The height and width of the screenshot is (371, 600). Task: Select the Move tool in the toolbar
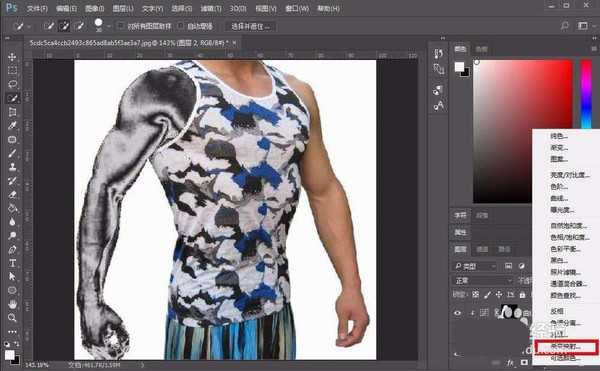pos(12,57)
